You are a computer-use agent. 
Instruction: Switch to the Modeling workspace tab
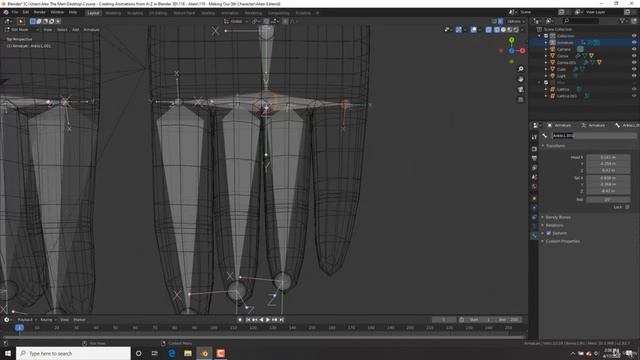point(113,13)
